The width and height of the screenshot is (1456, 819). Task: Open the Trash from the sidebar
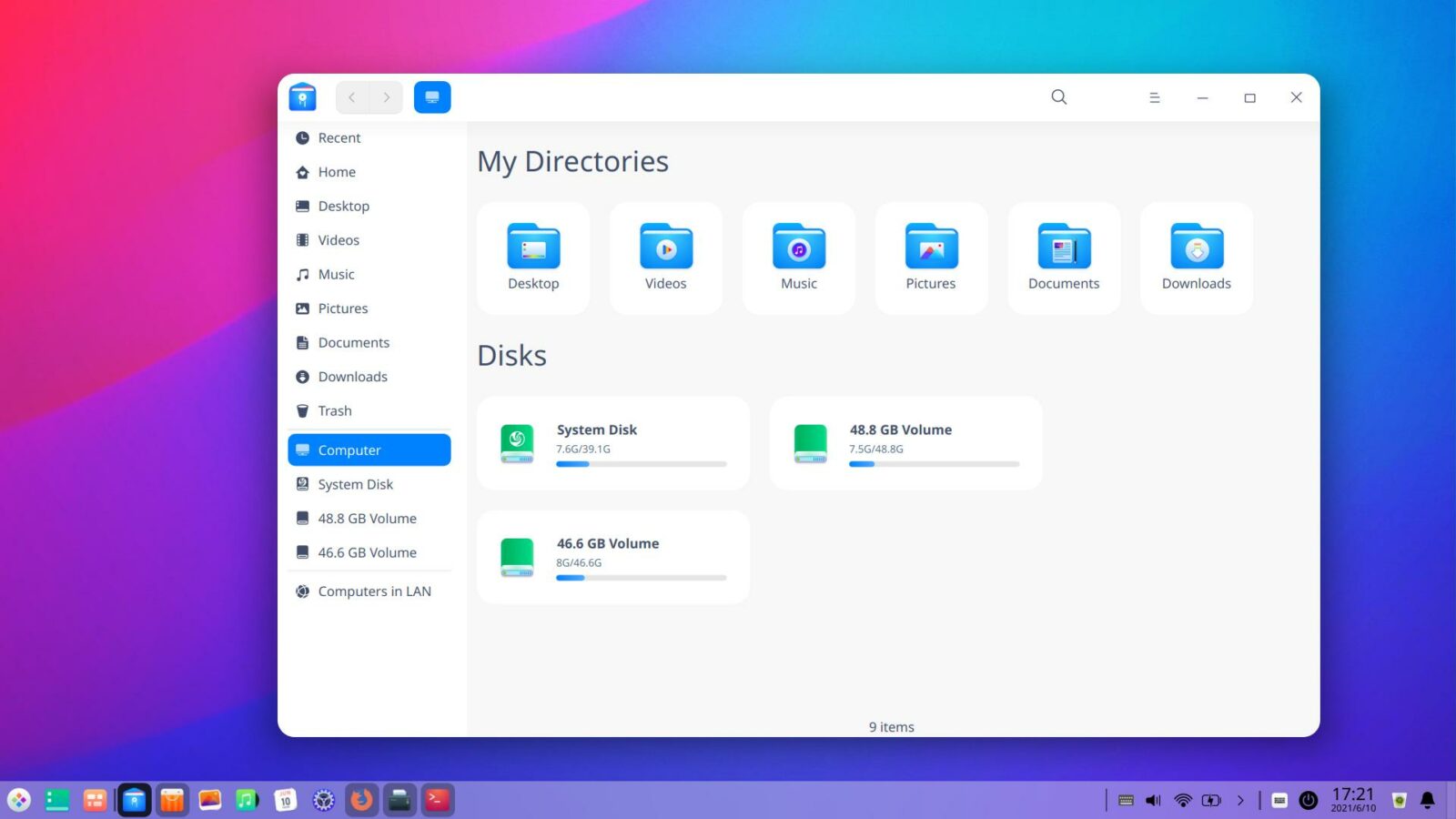pos(334,410)
